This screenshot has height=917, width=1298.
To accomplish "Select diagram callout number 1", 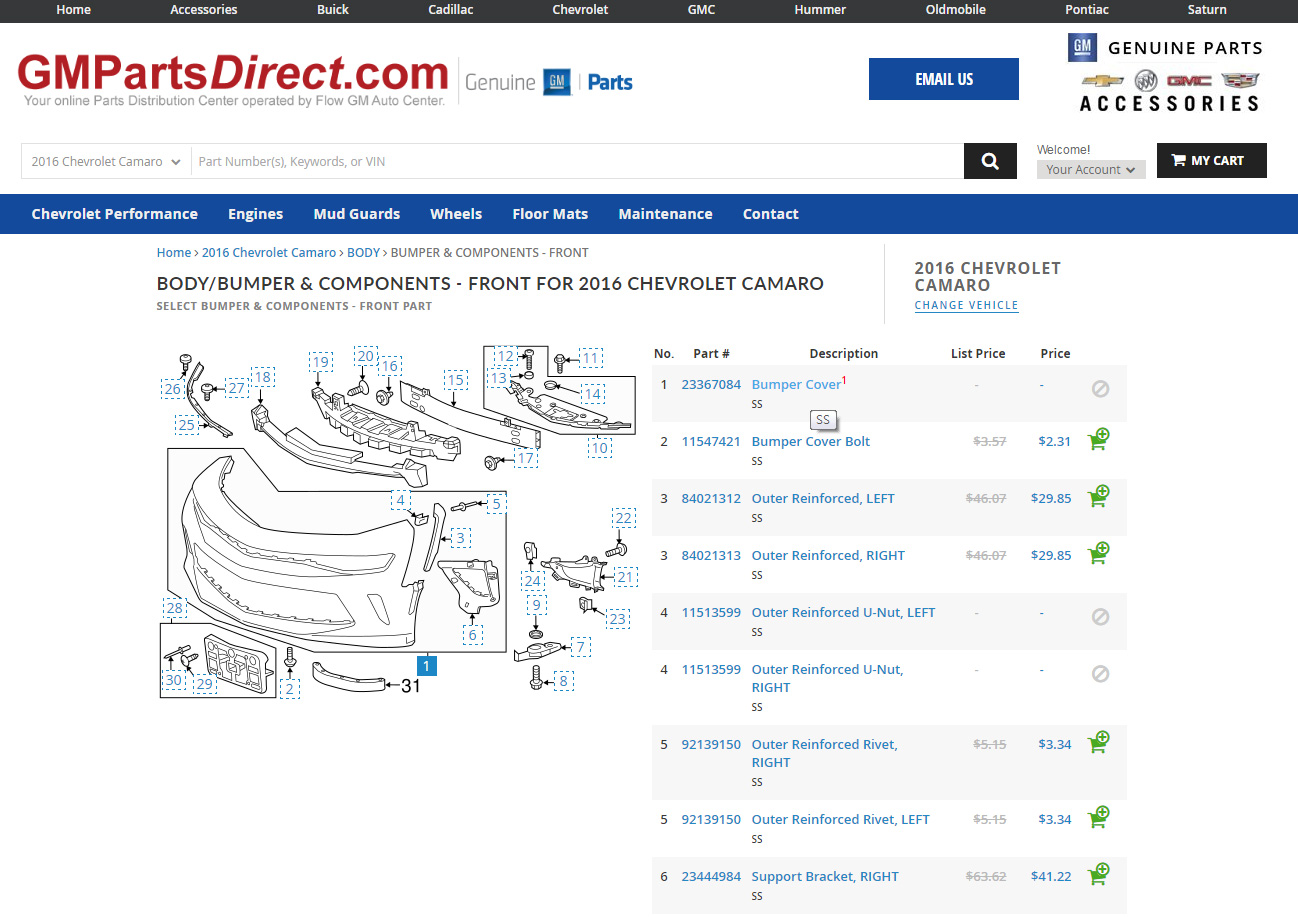I will (x=427, y=666).
